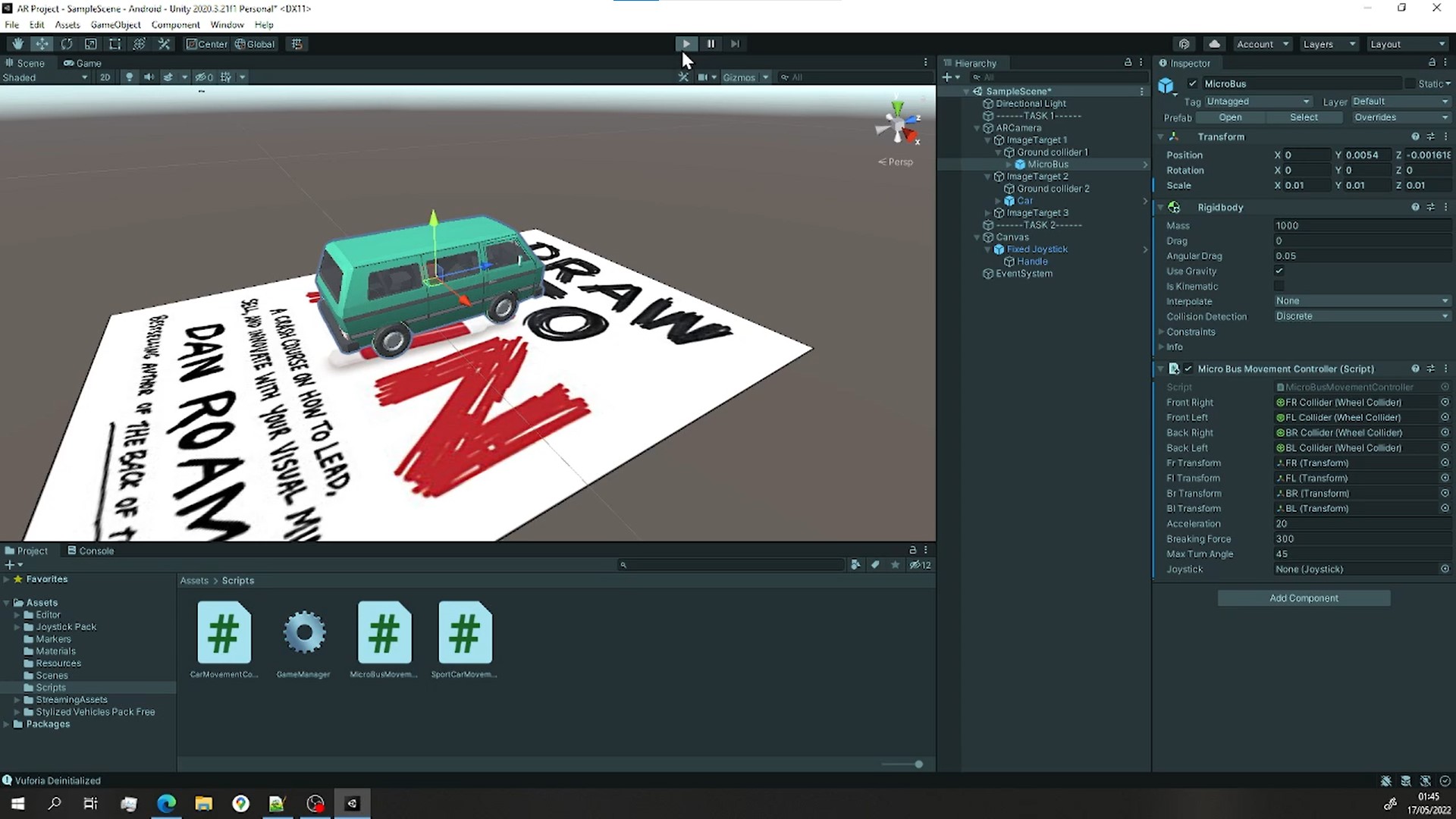Select the Scale tool

tap(90, 43)
